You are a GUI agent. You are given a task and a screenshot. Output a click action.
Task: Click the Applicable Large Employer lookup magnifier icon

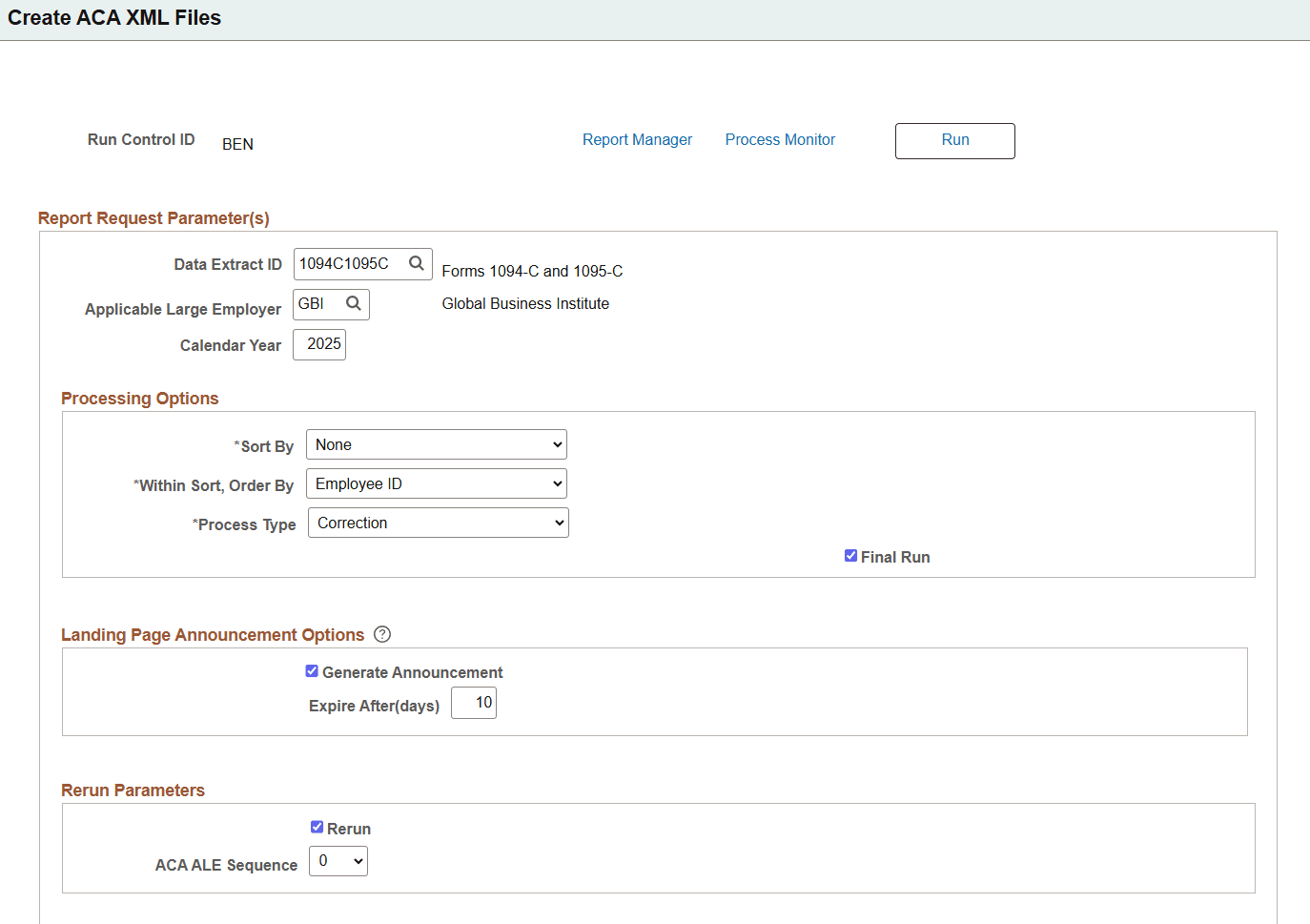click(354, 303)
